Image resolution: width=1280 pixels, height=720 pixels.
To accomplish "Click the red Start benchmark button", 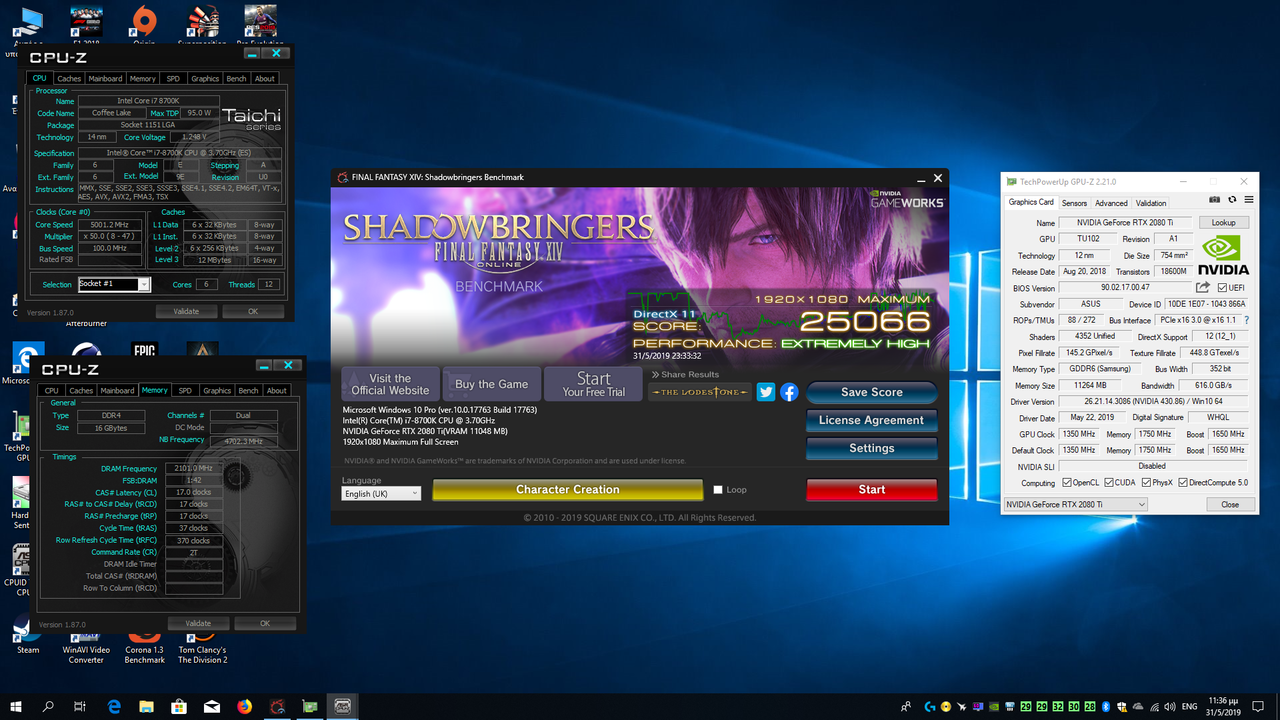I will pos(871,490).
